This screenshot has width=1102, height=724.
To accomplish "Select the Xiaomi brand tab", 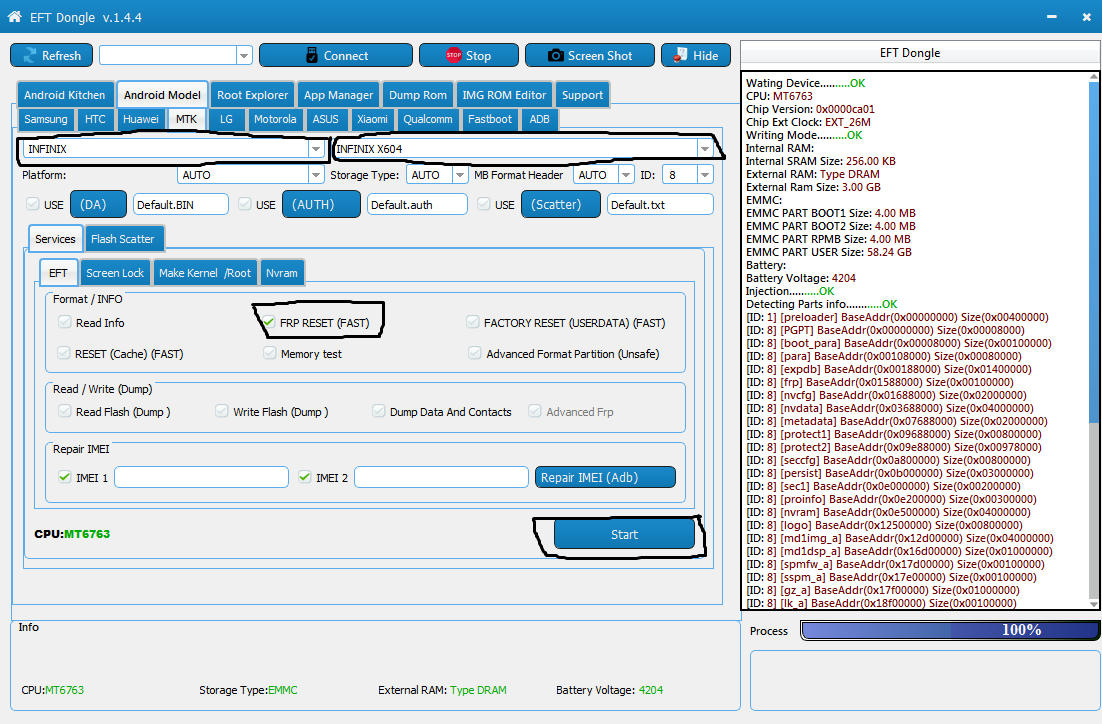I will click(x=372, y=119).
